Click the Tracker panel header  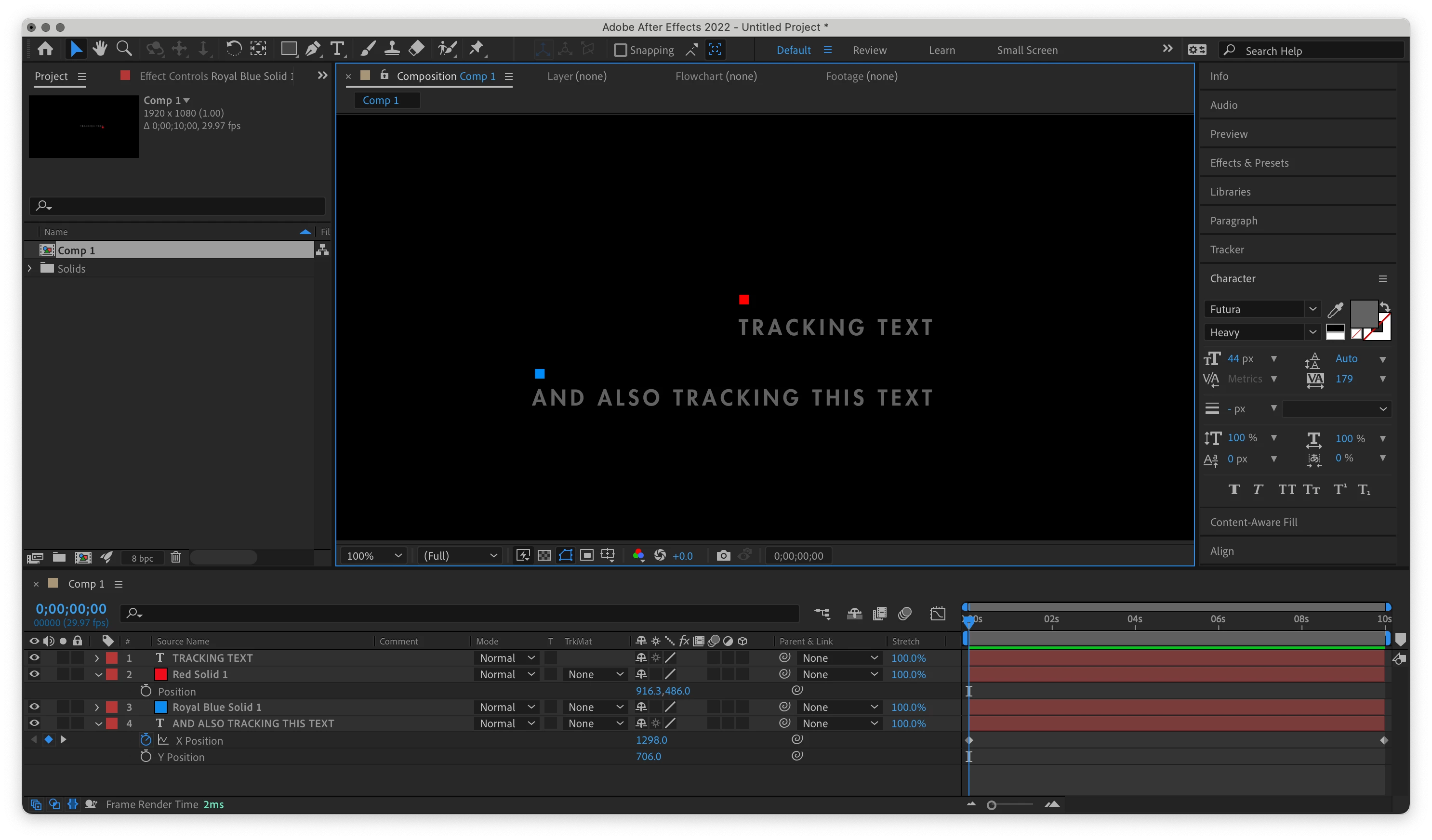click(1227, 250)
